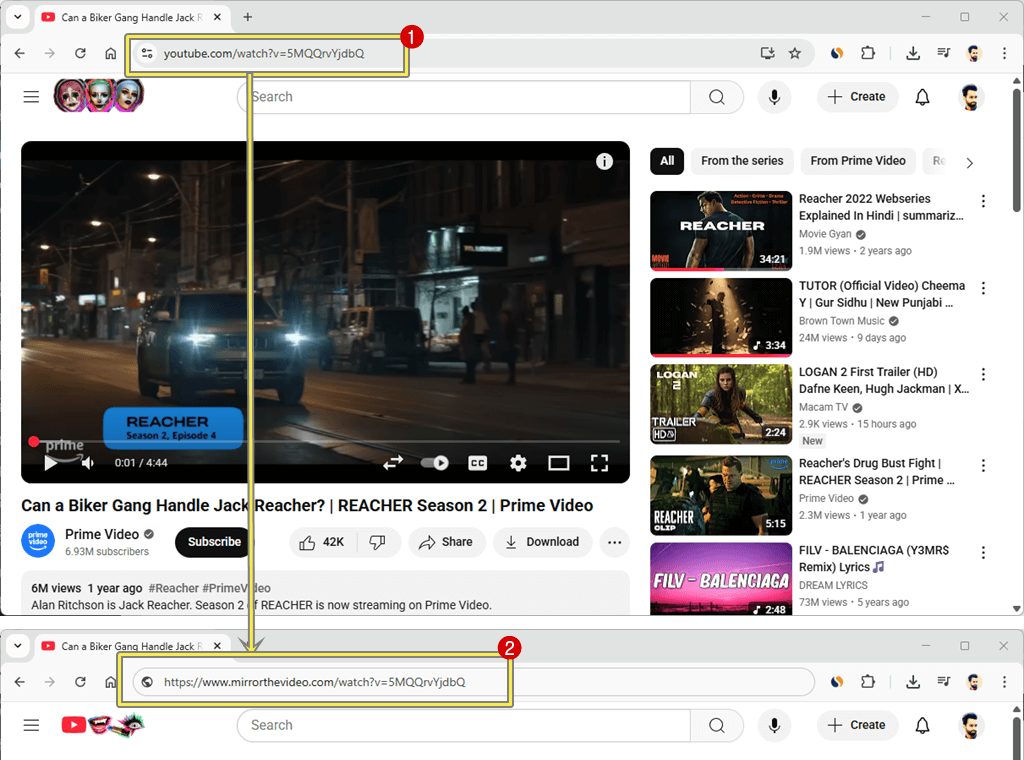Open the Prime Video channel avatar
Screen dimensions: 1024x760
38,541
